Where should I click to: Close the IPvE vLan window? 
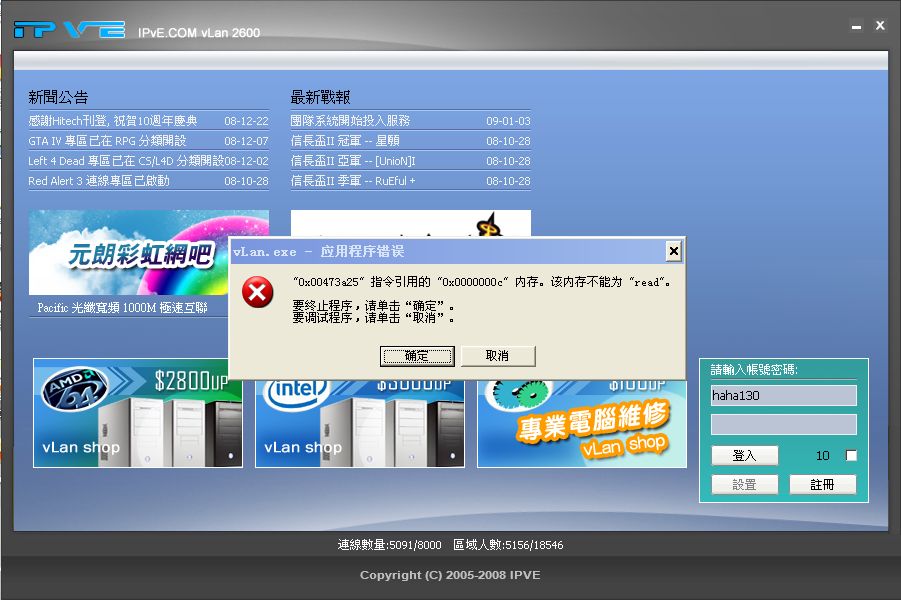[880, 25]
